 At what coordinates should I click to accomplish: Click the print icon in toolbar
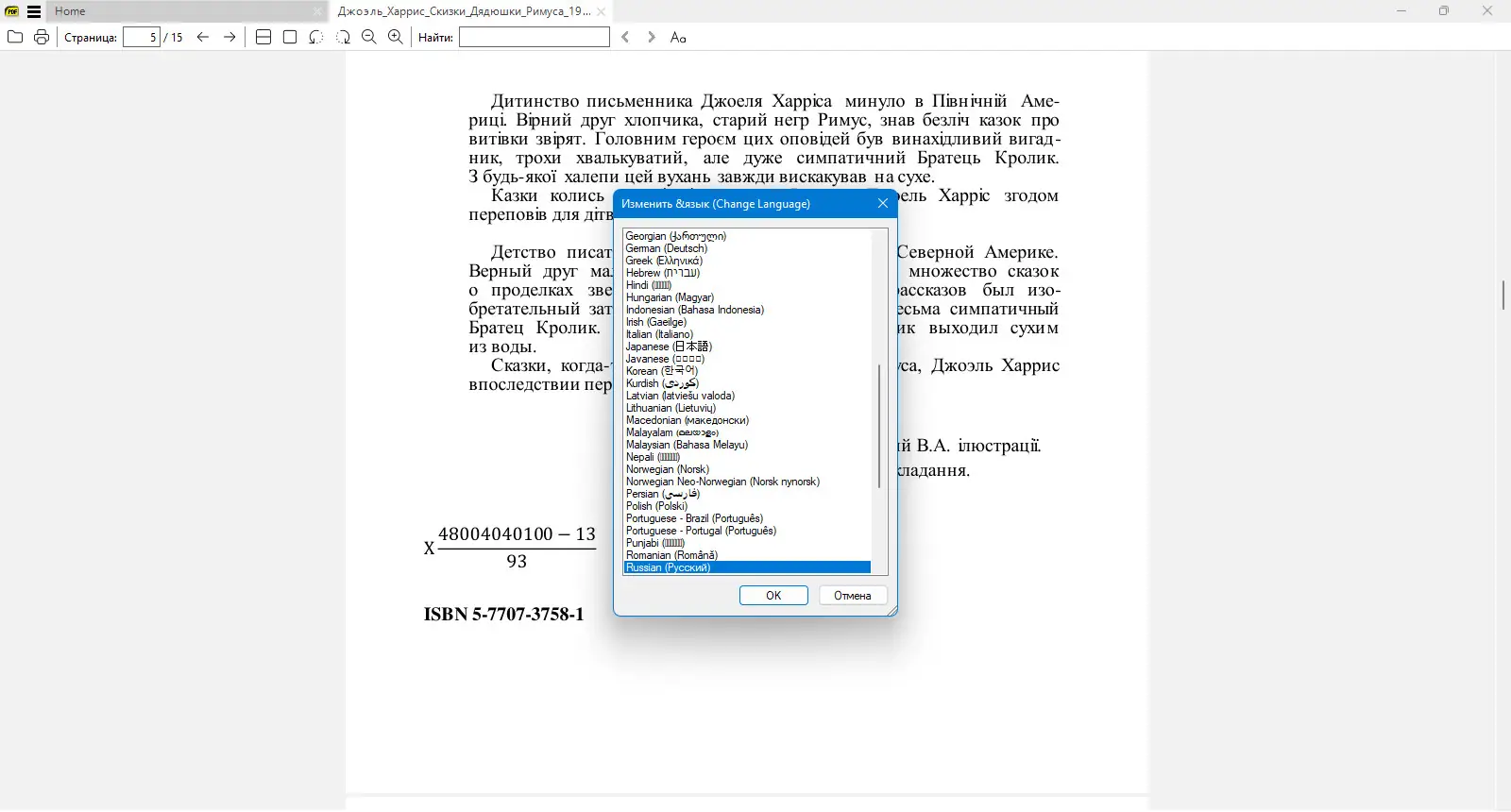click(42, 37)
